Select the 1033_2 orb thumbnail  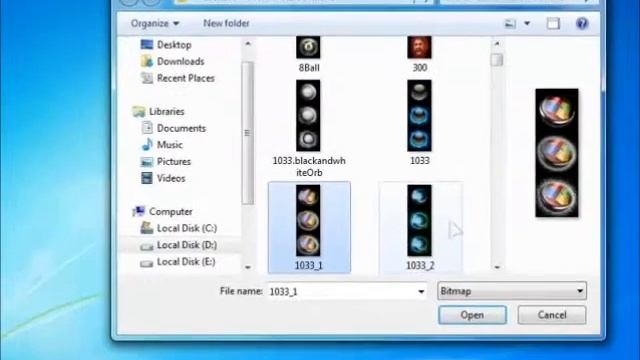(x=419, y=220)
